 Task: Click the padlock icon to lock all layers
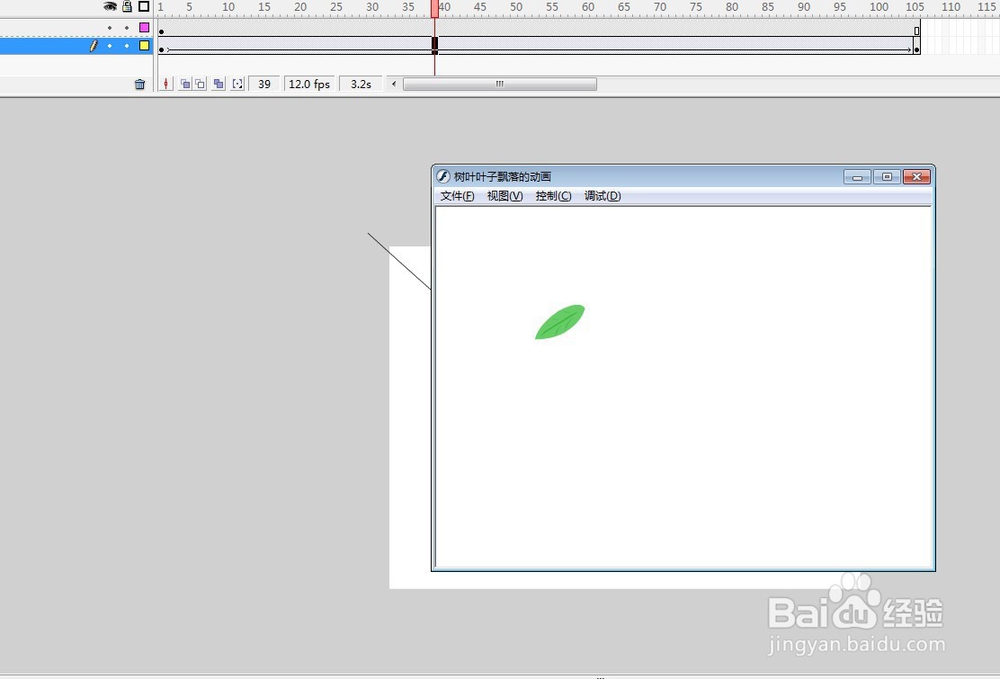(x=127, y=6)
